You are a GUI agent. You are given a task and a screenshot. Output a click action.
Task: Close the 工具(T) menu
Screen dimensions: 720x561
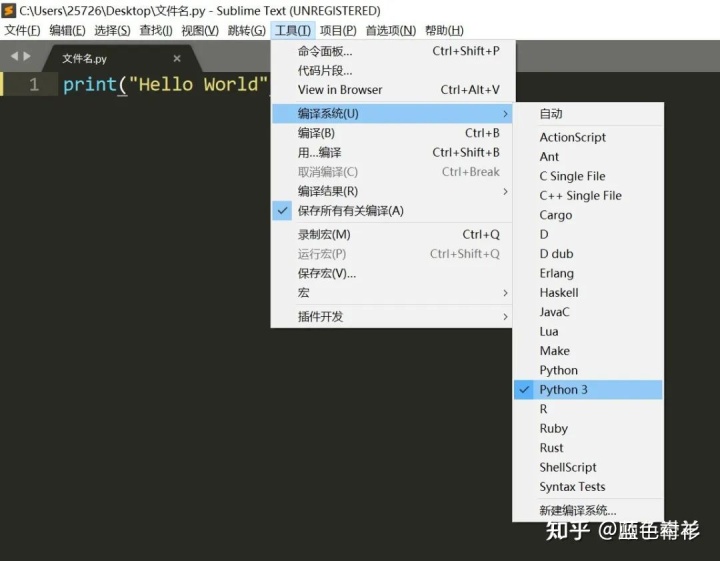pyautogui.click(x=293, y=30)
